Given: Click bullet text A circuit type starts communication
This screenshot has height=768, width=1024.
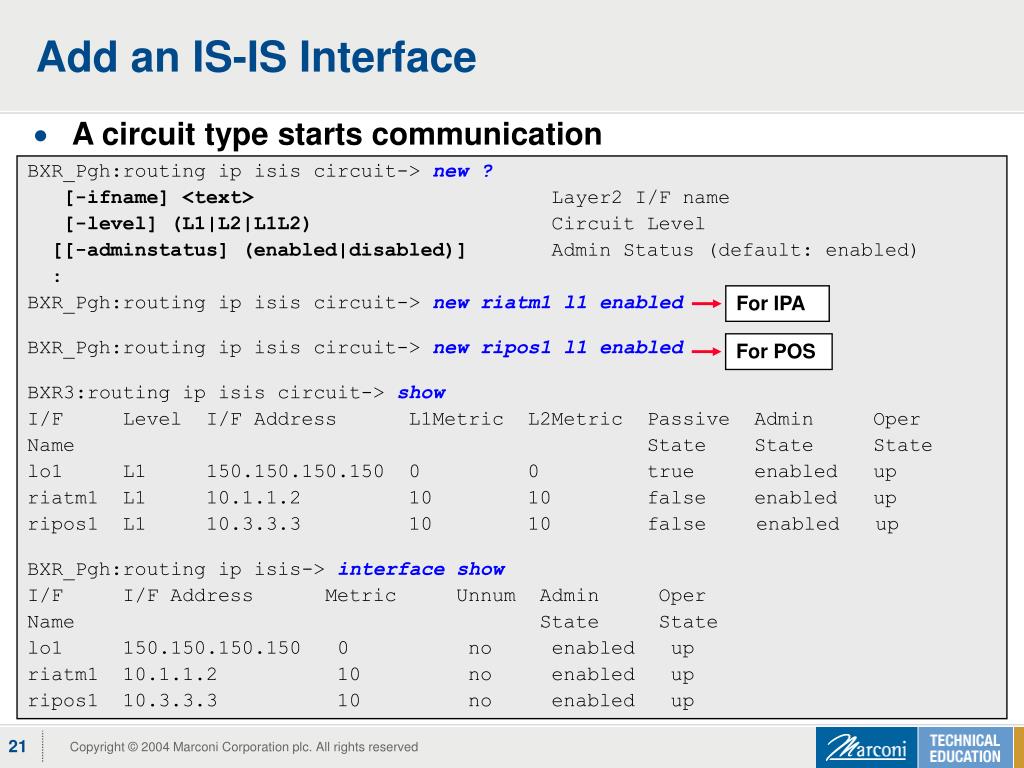Looking at the screenshot, I should (x=337, y=135).
